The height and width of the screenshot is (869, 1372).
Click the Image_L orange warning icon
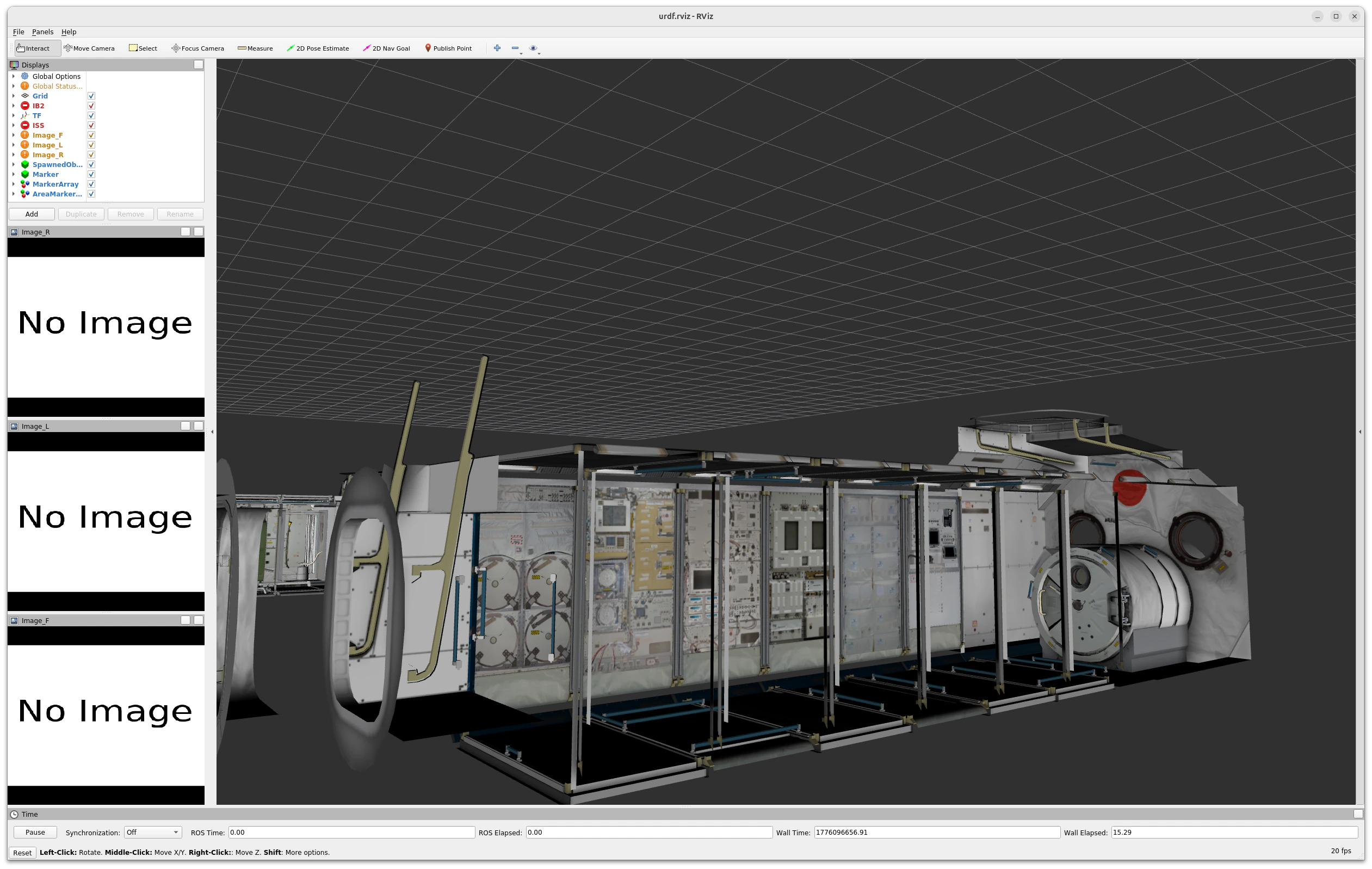[x=25, y=145]
